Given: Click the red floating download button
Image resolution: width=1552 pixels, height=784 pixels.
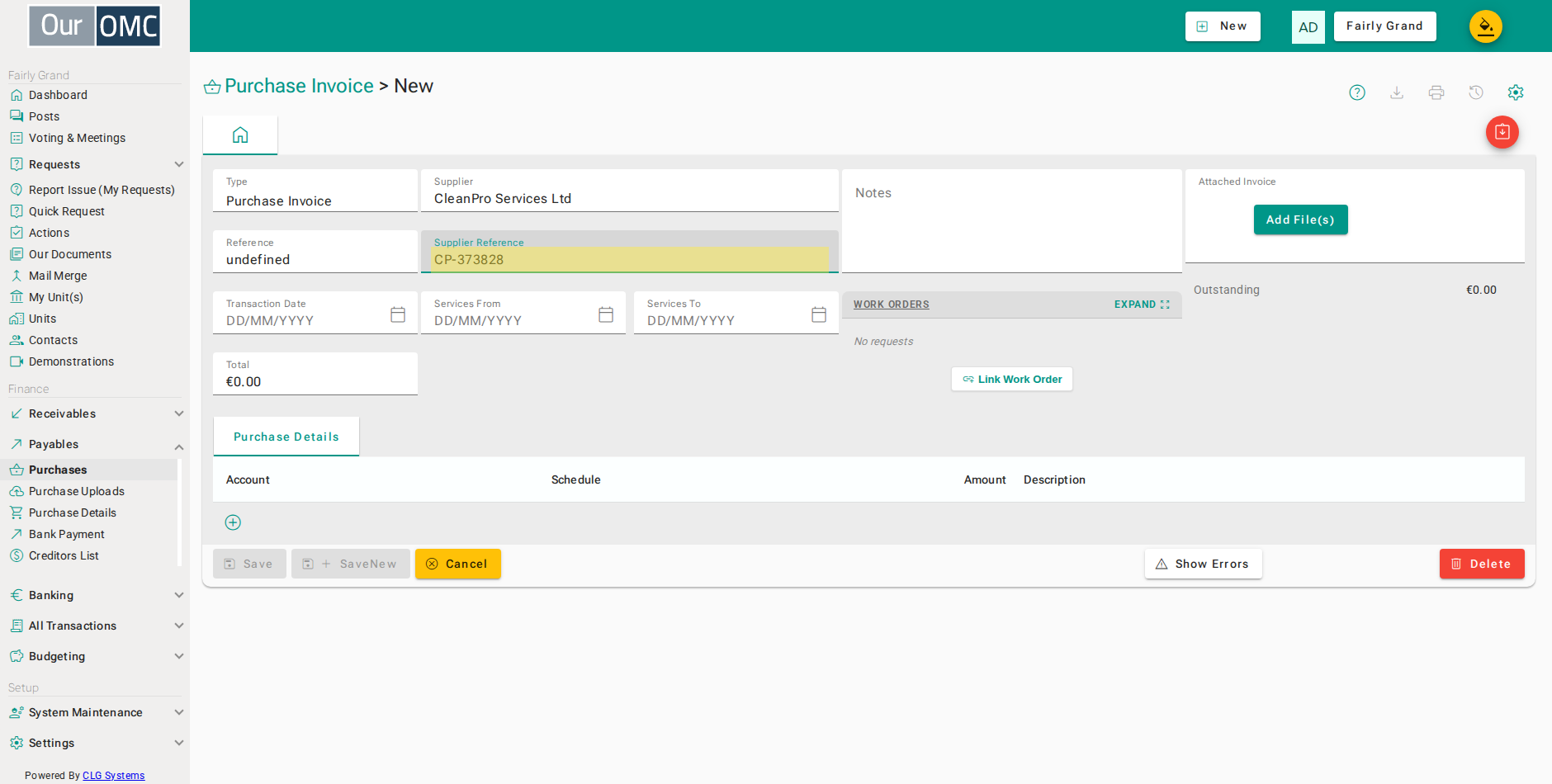Looking at the screenshot, I should (1502, 132).
